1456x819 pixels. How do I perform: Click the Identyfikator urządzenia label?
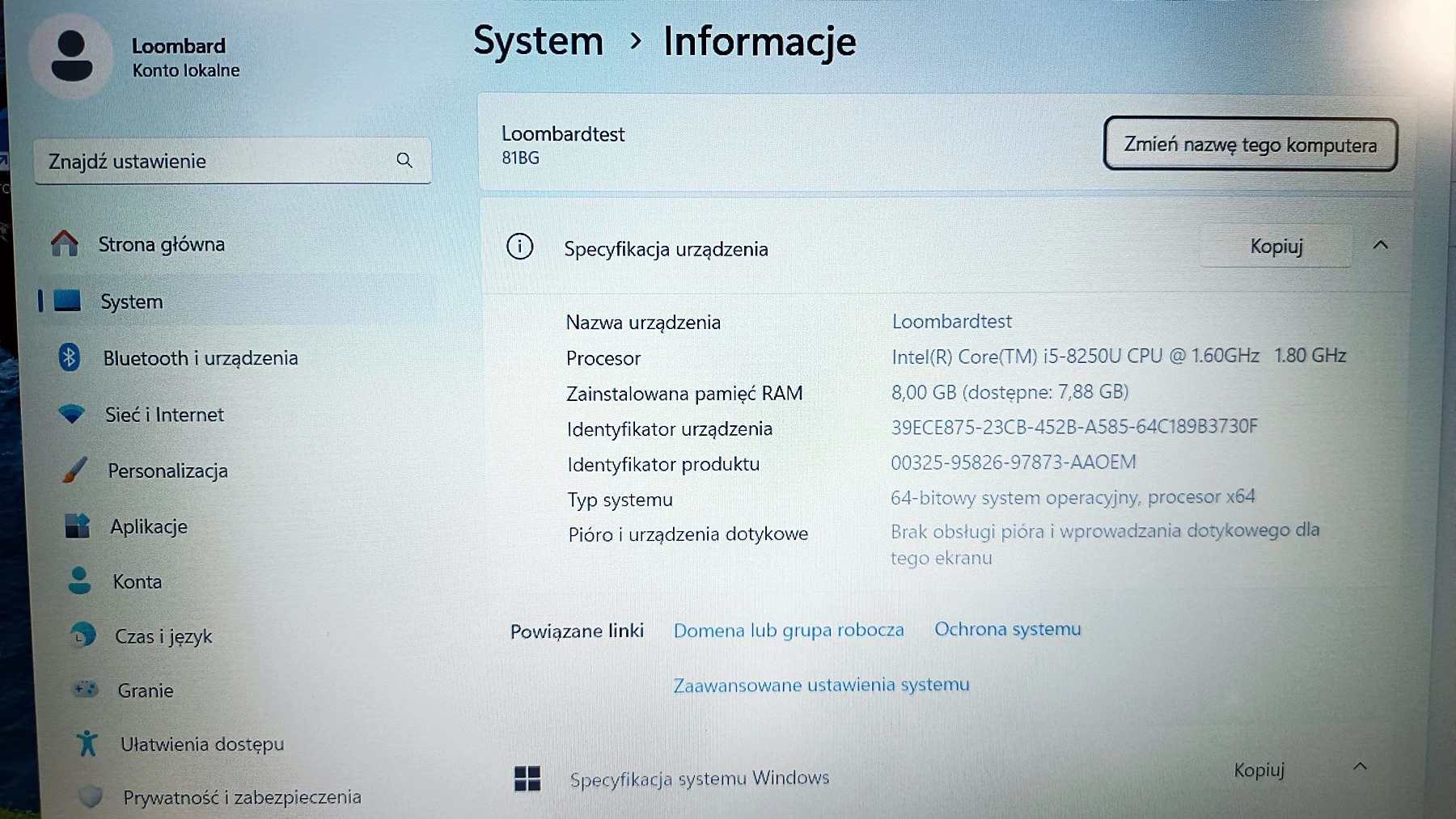click(x=670, y=429)
